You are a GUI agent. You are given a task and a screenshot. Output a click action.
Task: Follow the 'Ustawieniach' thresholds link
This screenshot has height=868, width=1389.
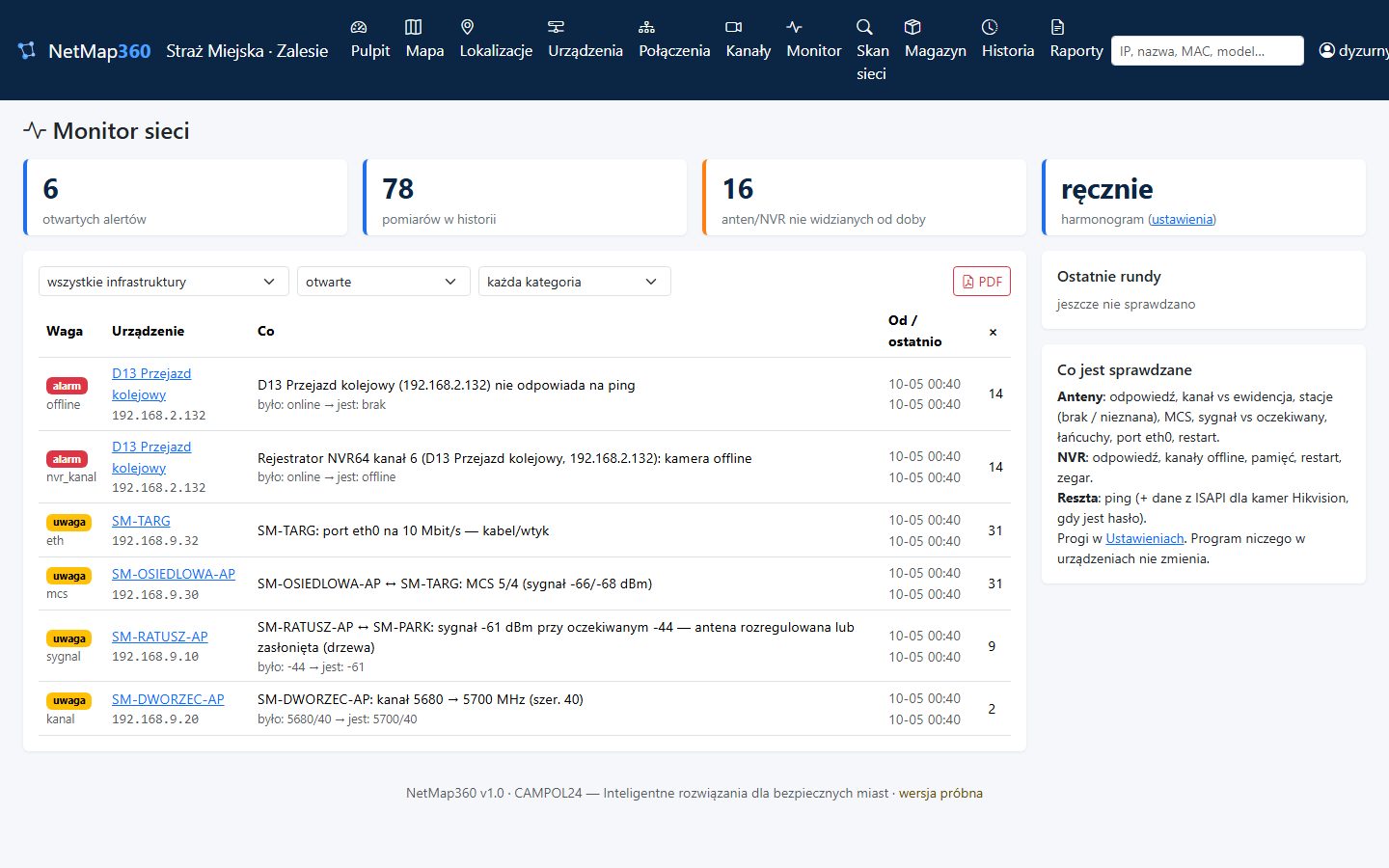click(1145, 538)
